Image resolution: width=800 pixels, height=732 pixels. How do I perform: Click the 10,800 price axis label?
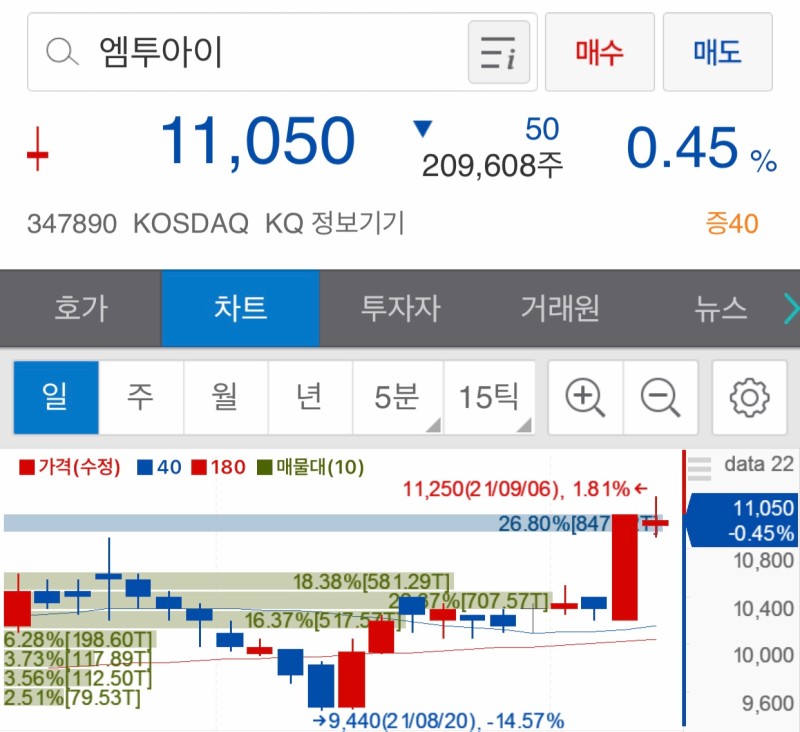[x=763, y=561]
